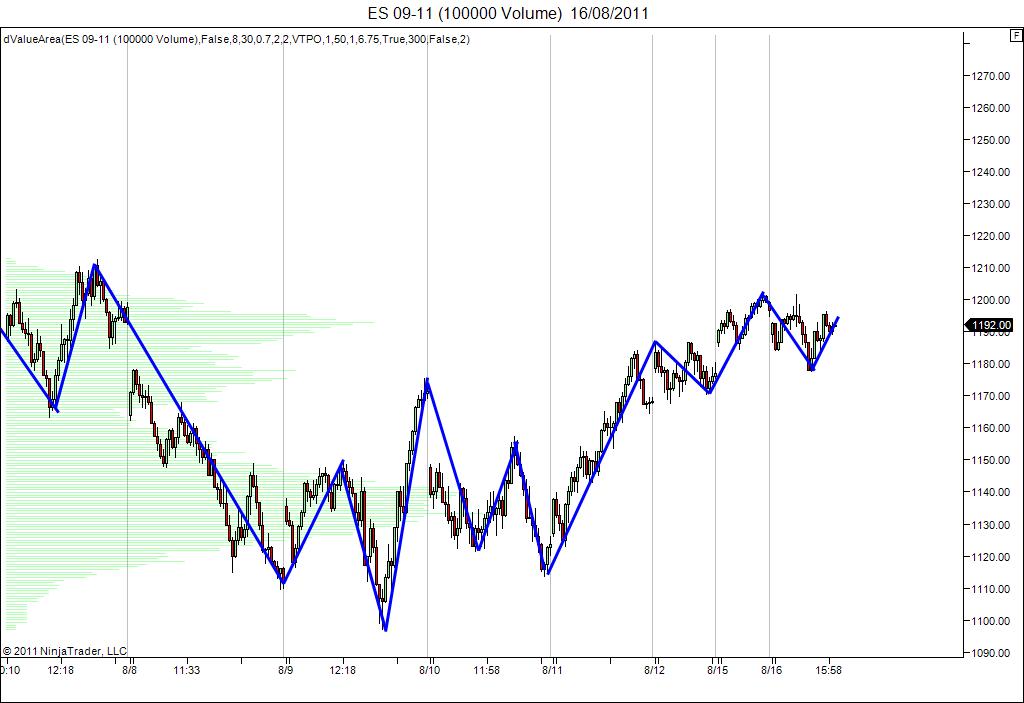Click the dValueArea indicator label

point(236,39)
